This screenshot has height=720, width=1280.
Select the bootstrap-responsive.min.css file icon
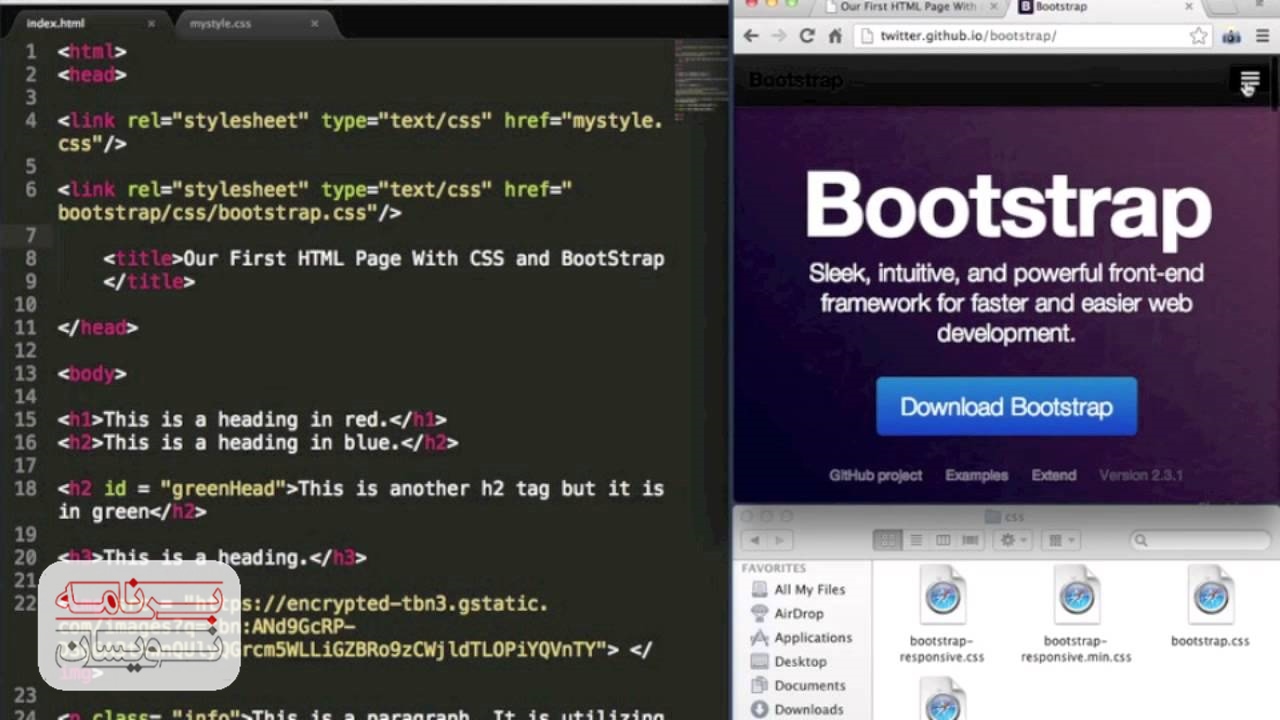click(1076, 597)
